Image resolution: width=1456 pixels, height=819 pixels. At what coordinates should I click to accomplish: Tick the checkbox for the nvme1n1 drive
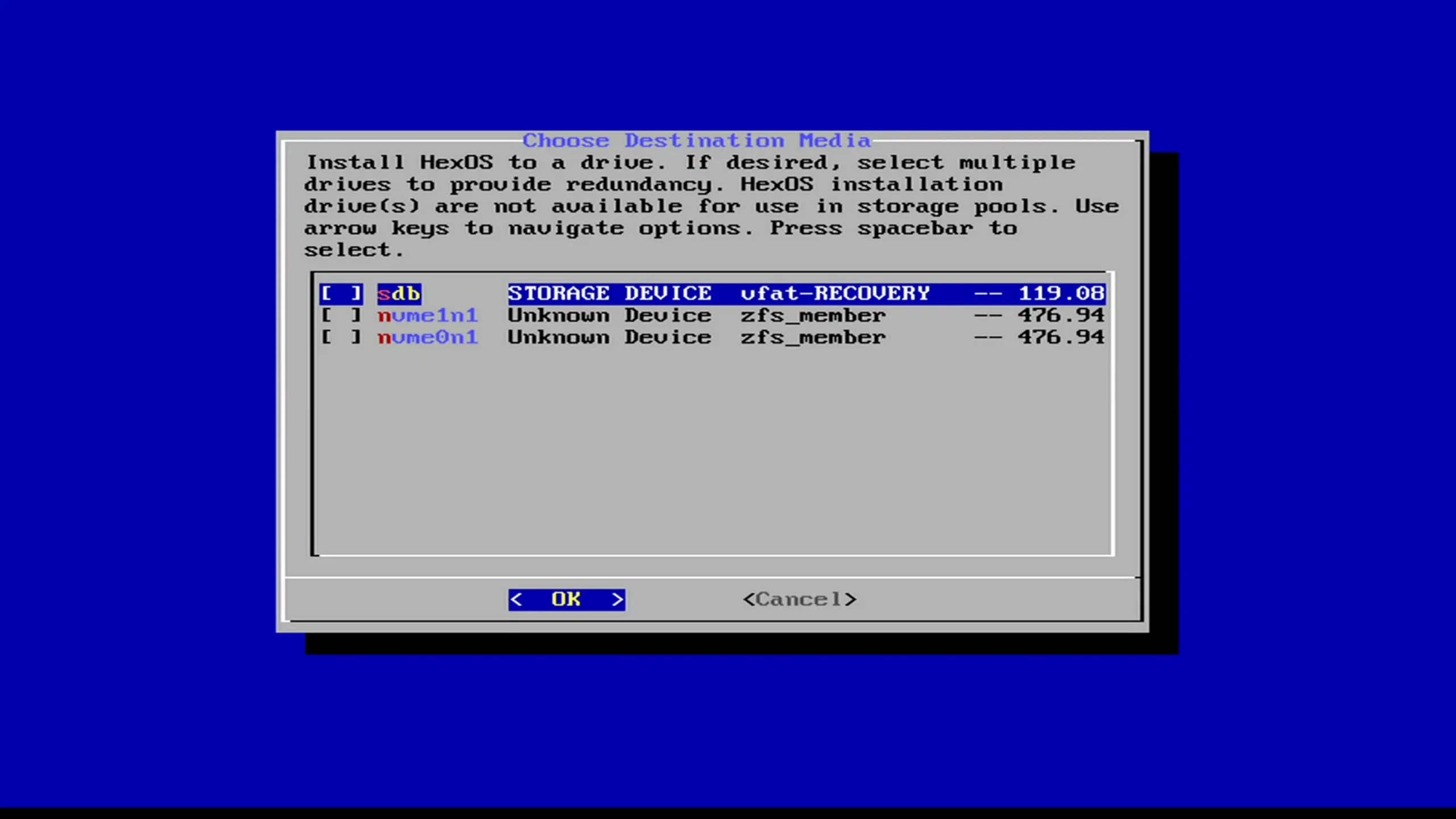(341, 315)
